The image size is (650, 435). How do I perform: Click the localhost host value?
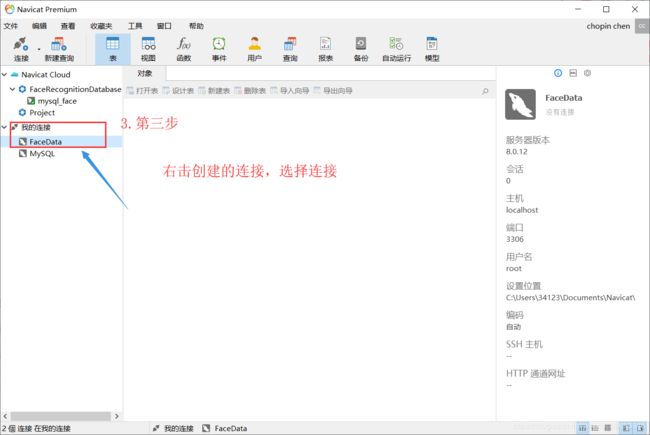coord(522,210)
